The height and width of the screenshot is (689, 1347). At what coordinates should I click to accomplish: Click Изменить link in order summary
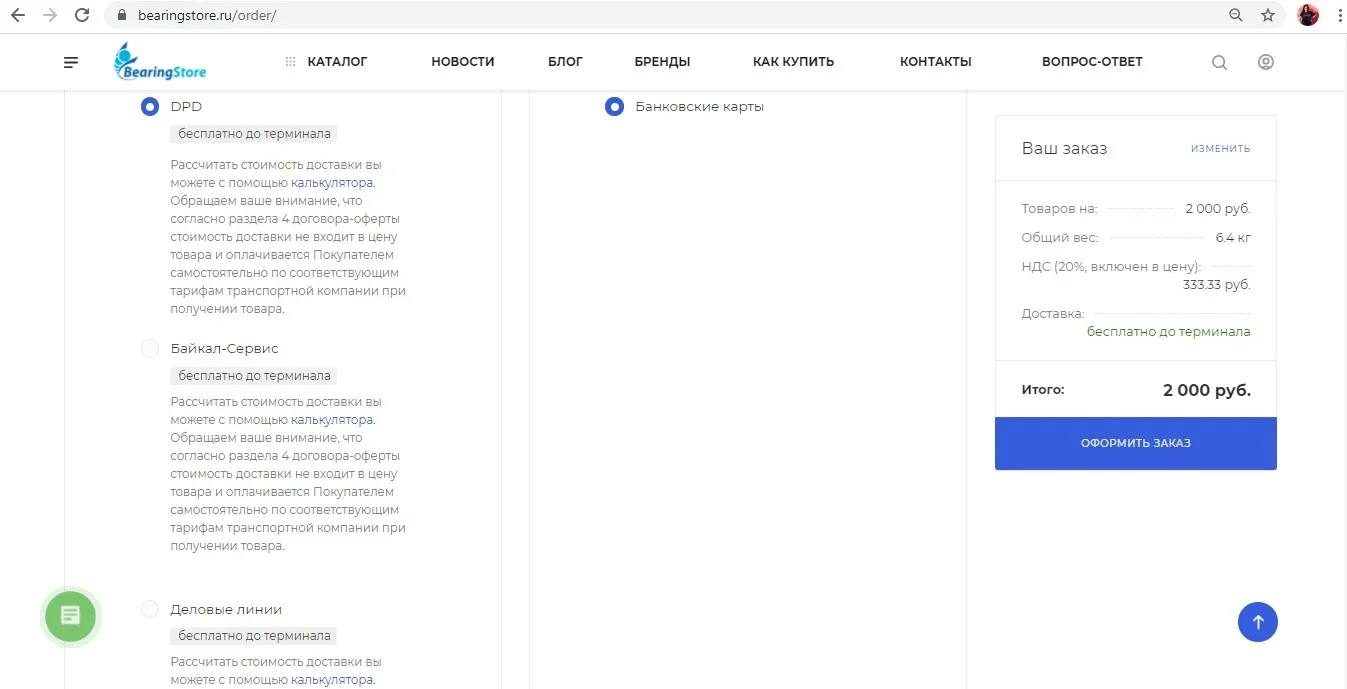[x=1220, y=148]
